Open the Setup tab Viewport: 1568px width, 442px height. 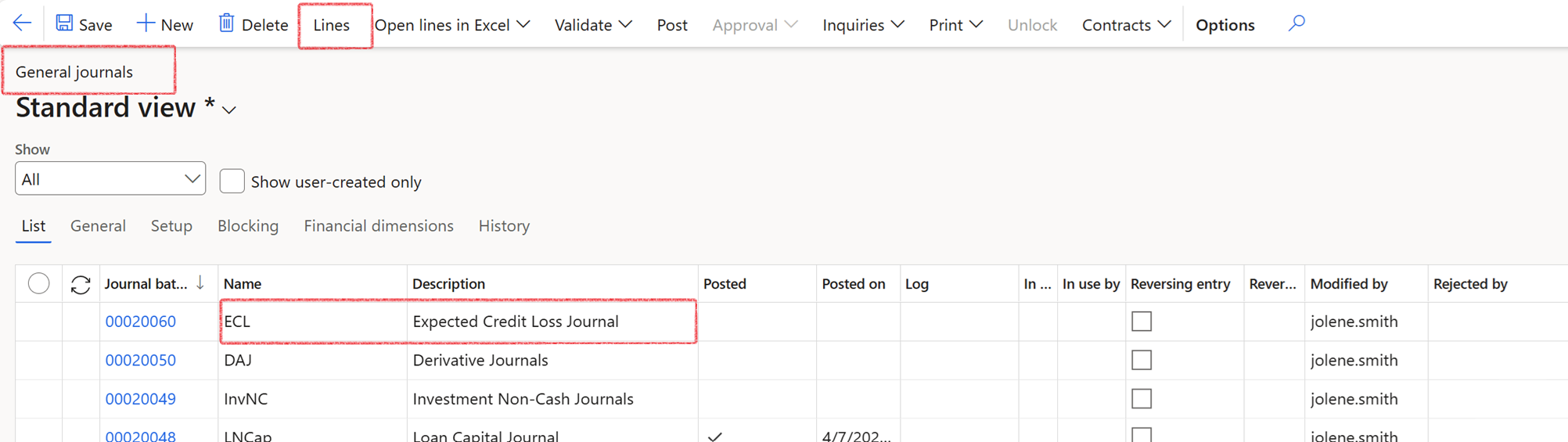click(171, 226)
